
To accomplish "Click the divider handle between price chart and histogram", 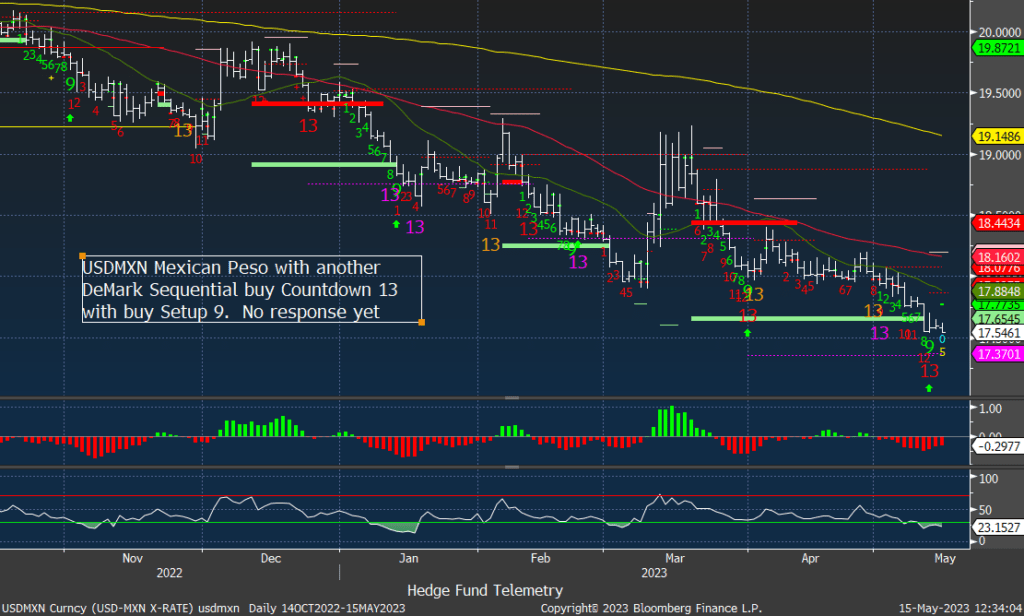I will pos(512,398).
